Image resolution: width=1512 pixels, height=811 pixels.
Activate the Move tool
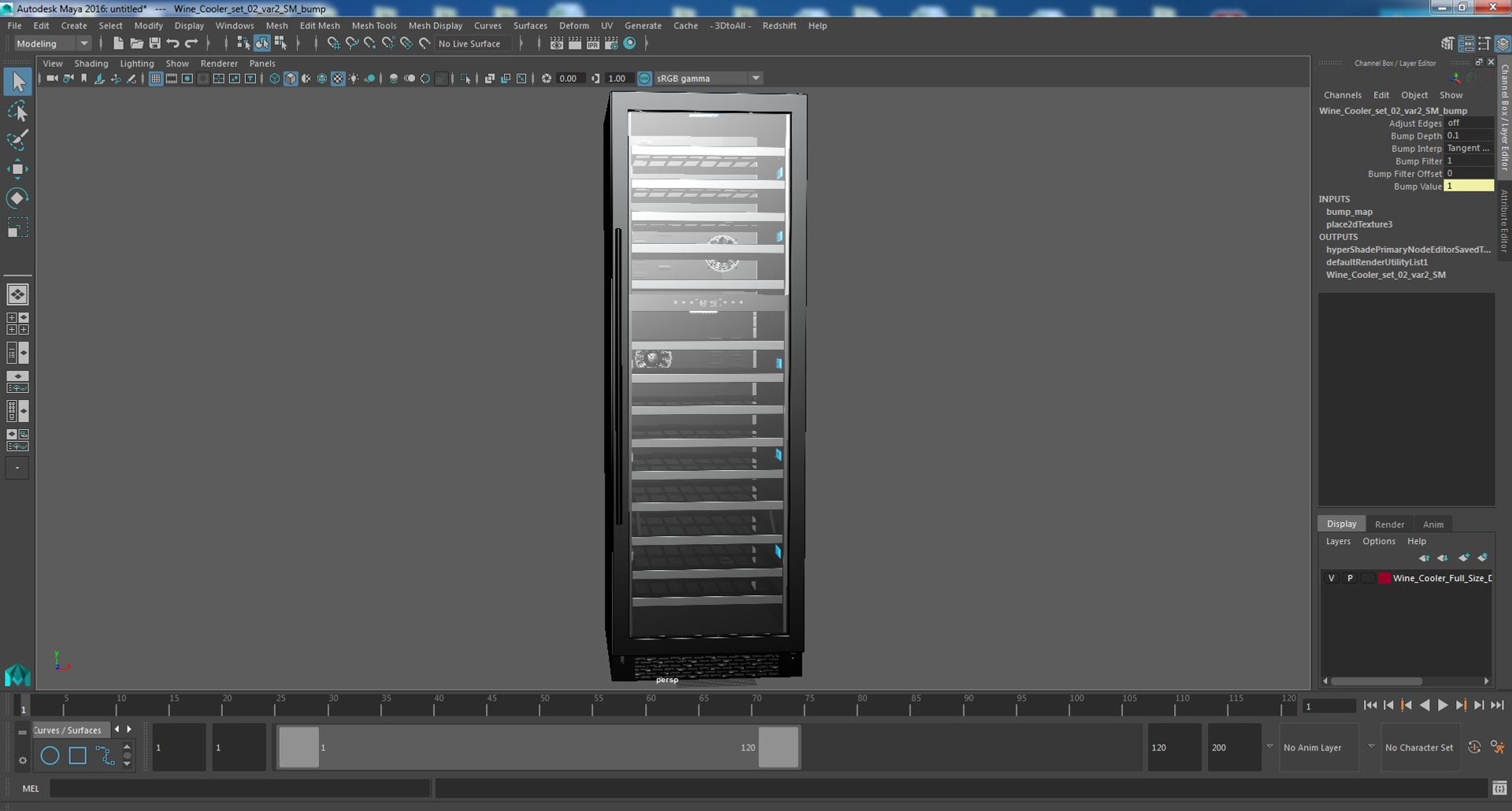[x=17, y=169]
